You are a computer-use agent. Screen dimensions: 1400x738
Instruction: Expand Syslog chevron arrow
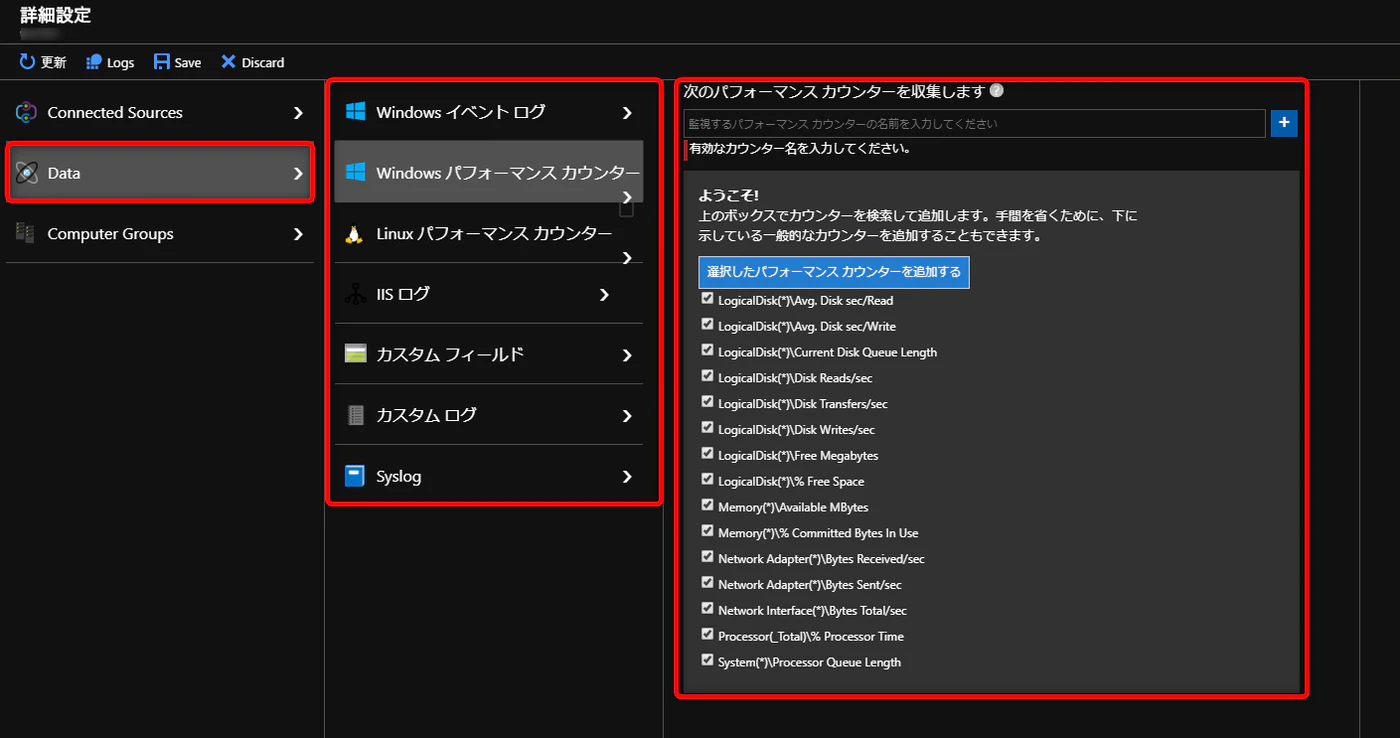click(x=627, y=476)
